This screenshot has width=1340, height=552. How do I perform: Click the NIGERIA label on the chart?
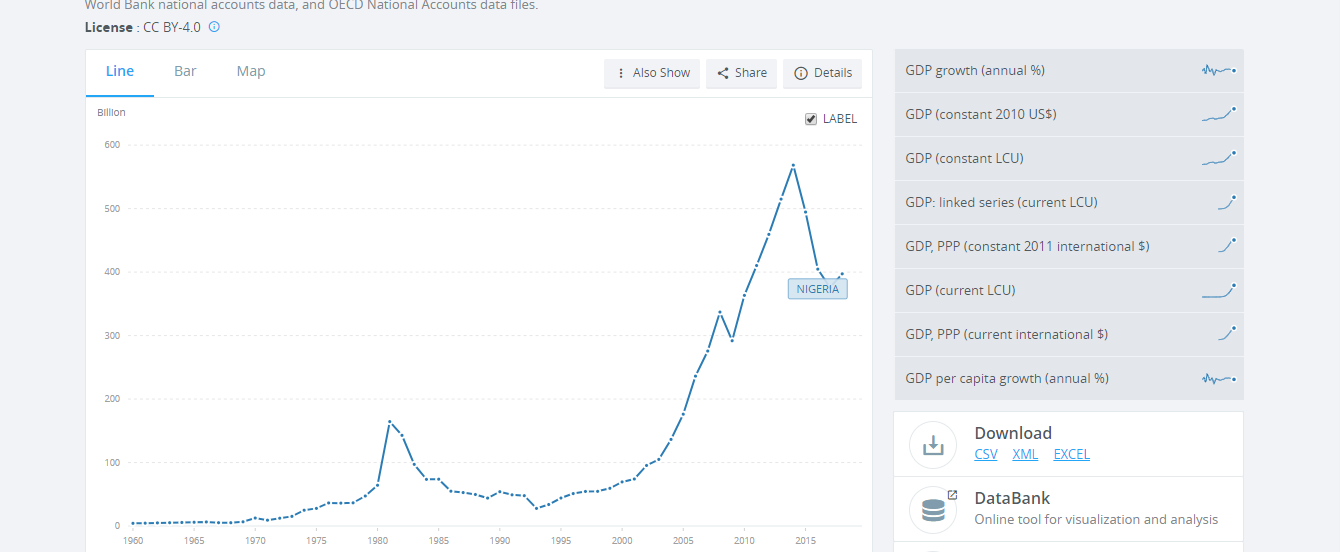coord(817,289)
